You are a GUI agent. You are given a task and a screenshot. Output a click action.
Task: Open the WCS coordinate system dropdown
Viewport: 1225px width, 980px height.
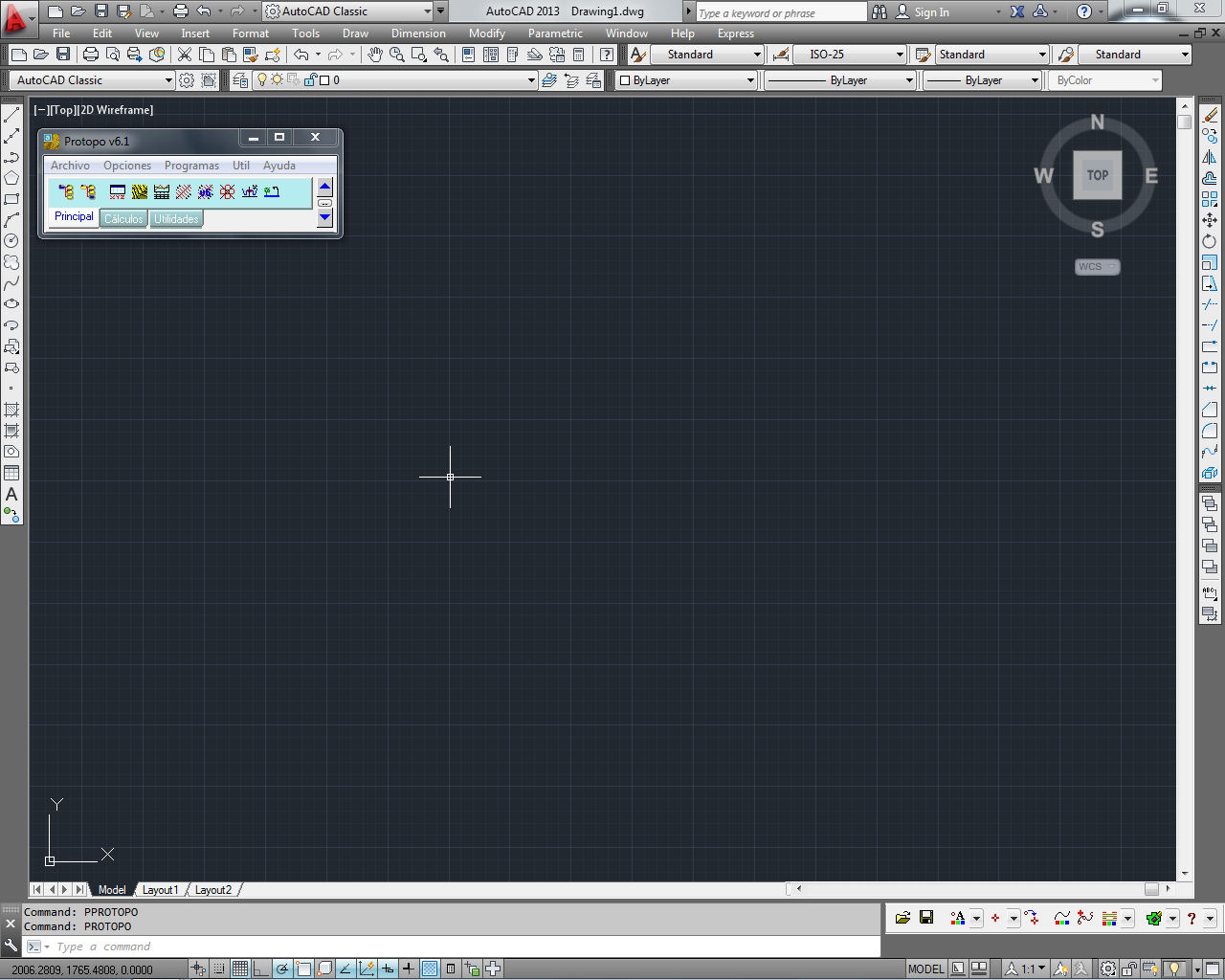point(1097,267)
